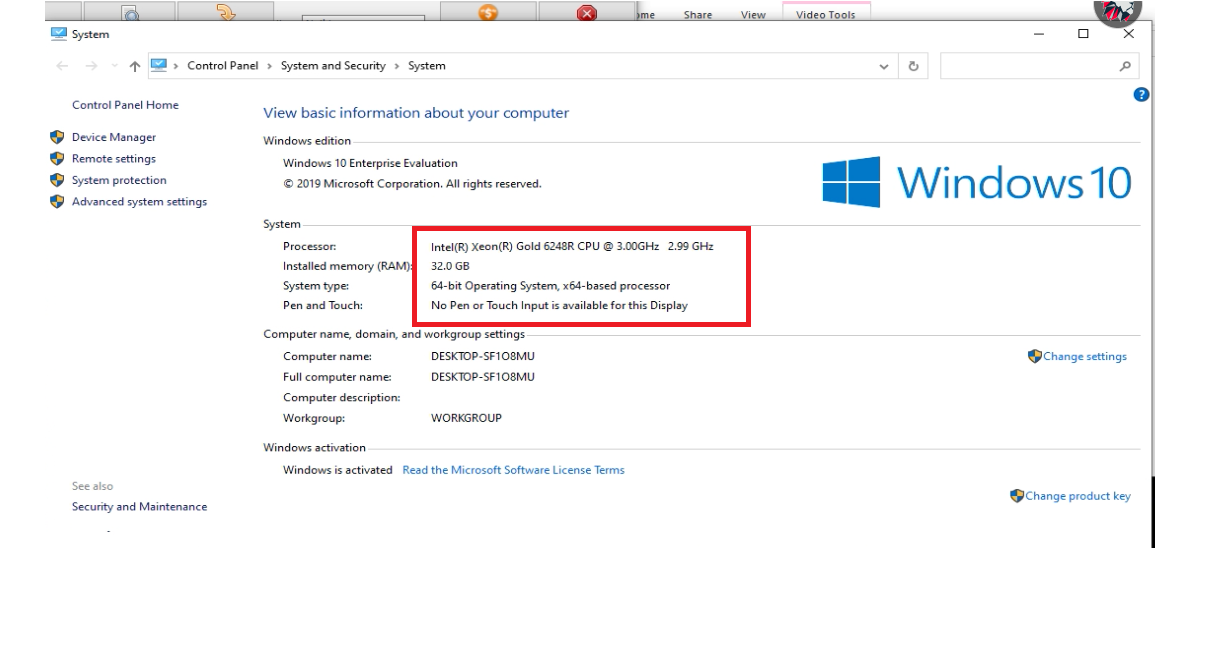Click the "Computer description:" label
Image resolution: width=1211 pixels, height=662 pixels.
pyautogui.click(x=342, y=397)
